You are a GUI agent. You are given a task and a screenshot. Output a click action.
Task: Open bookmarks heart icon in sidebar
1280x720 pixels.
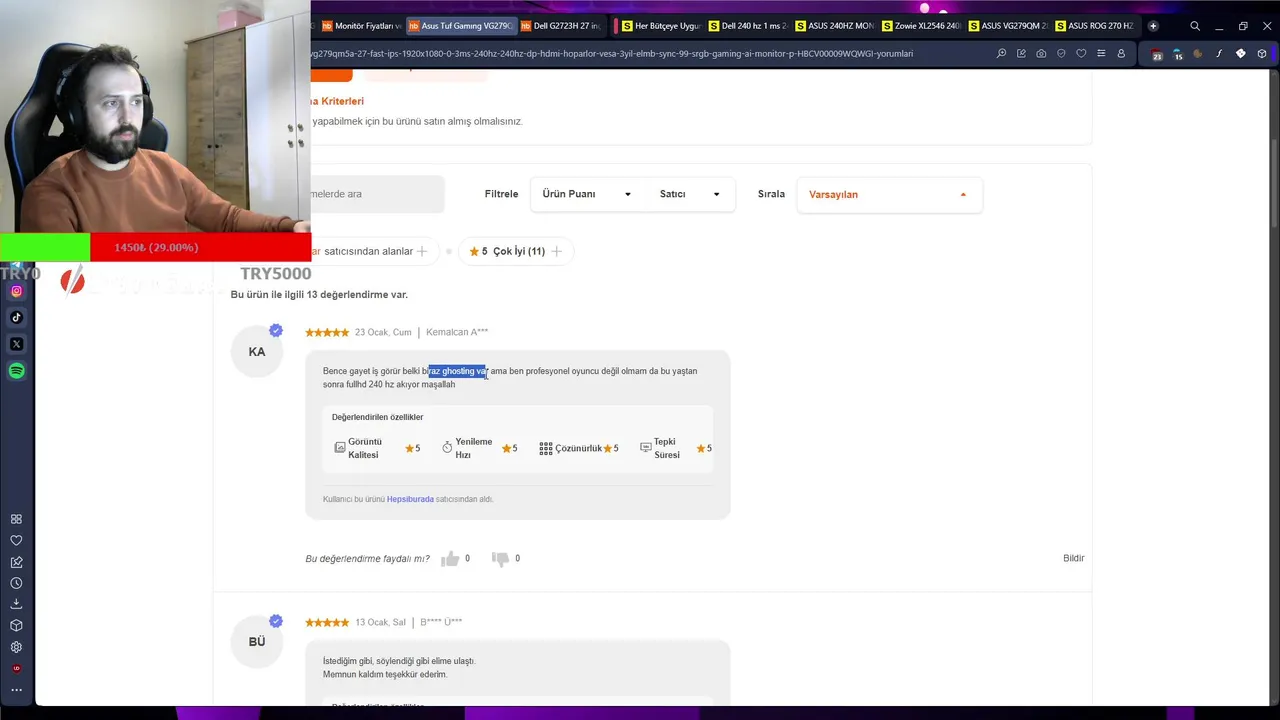16,541
